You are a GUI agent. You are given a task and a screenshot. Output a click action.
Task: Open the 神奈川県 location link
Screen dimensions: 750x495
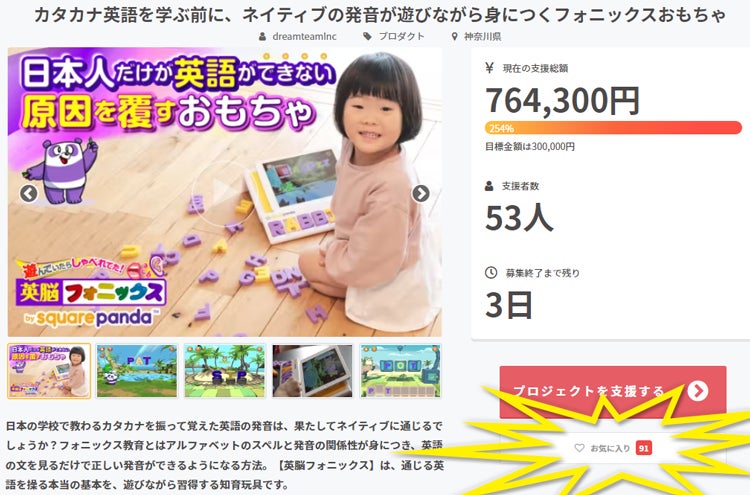[x=483, y=36]
